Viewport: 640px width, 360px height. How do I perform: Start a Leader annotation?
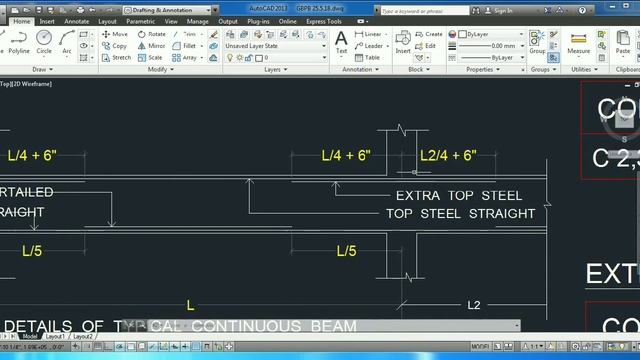click(x=369, y=46)
